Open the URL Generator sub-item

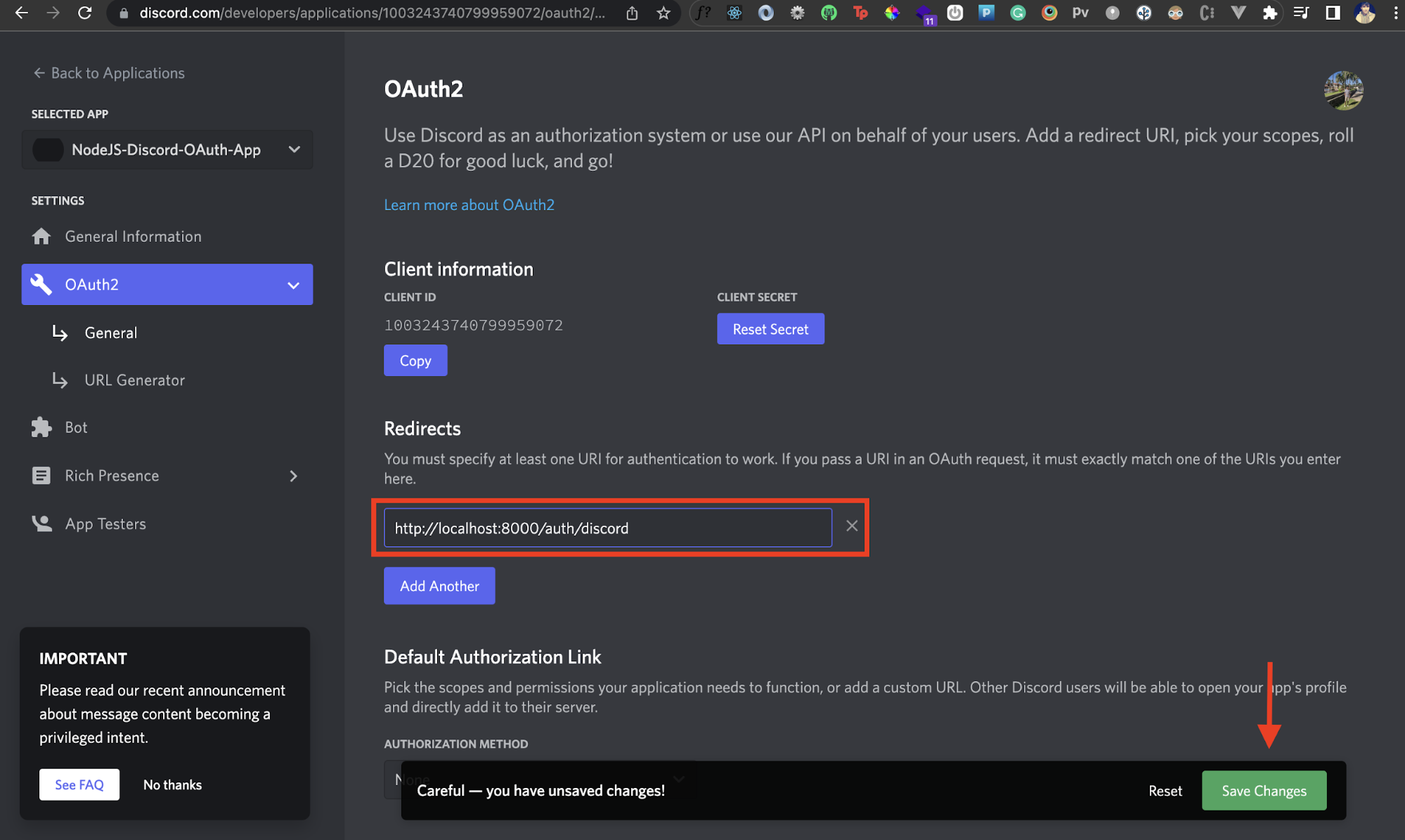[134, 380]
